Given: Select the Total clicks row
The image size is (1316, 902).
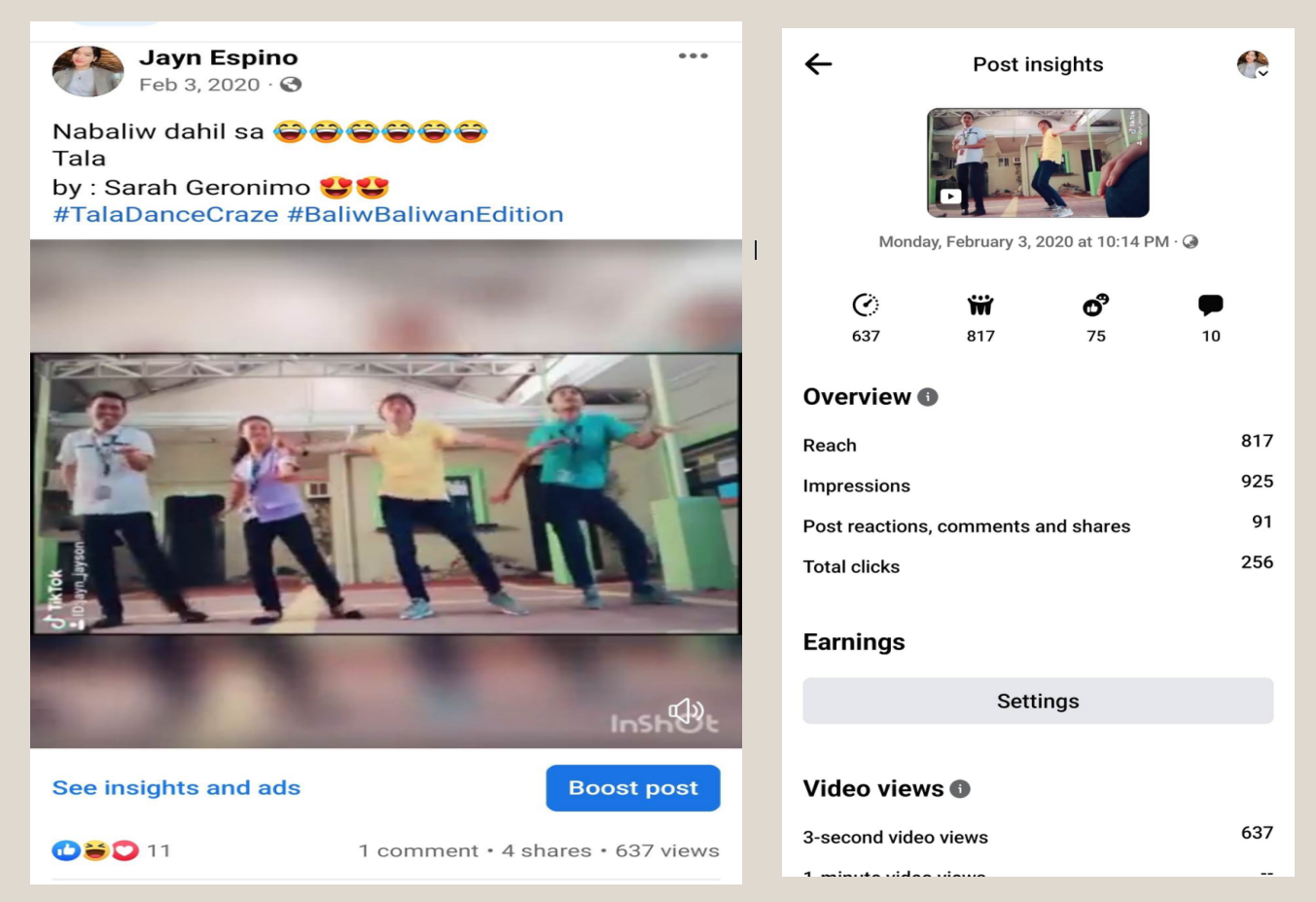Looking at the screenshot, I should [x=1038, y=566].
